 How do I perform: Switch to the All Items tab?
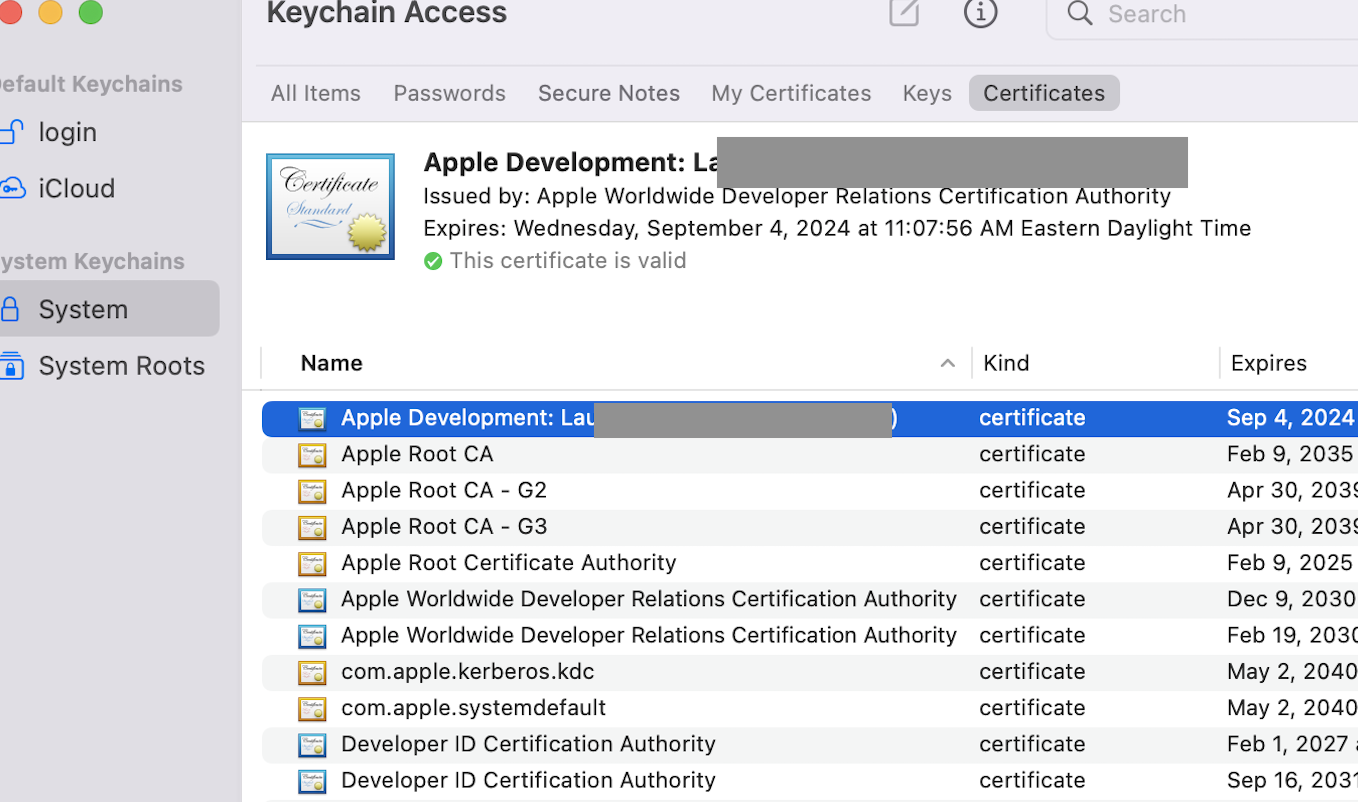315,93
